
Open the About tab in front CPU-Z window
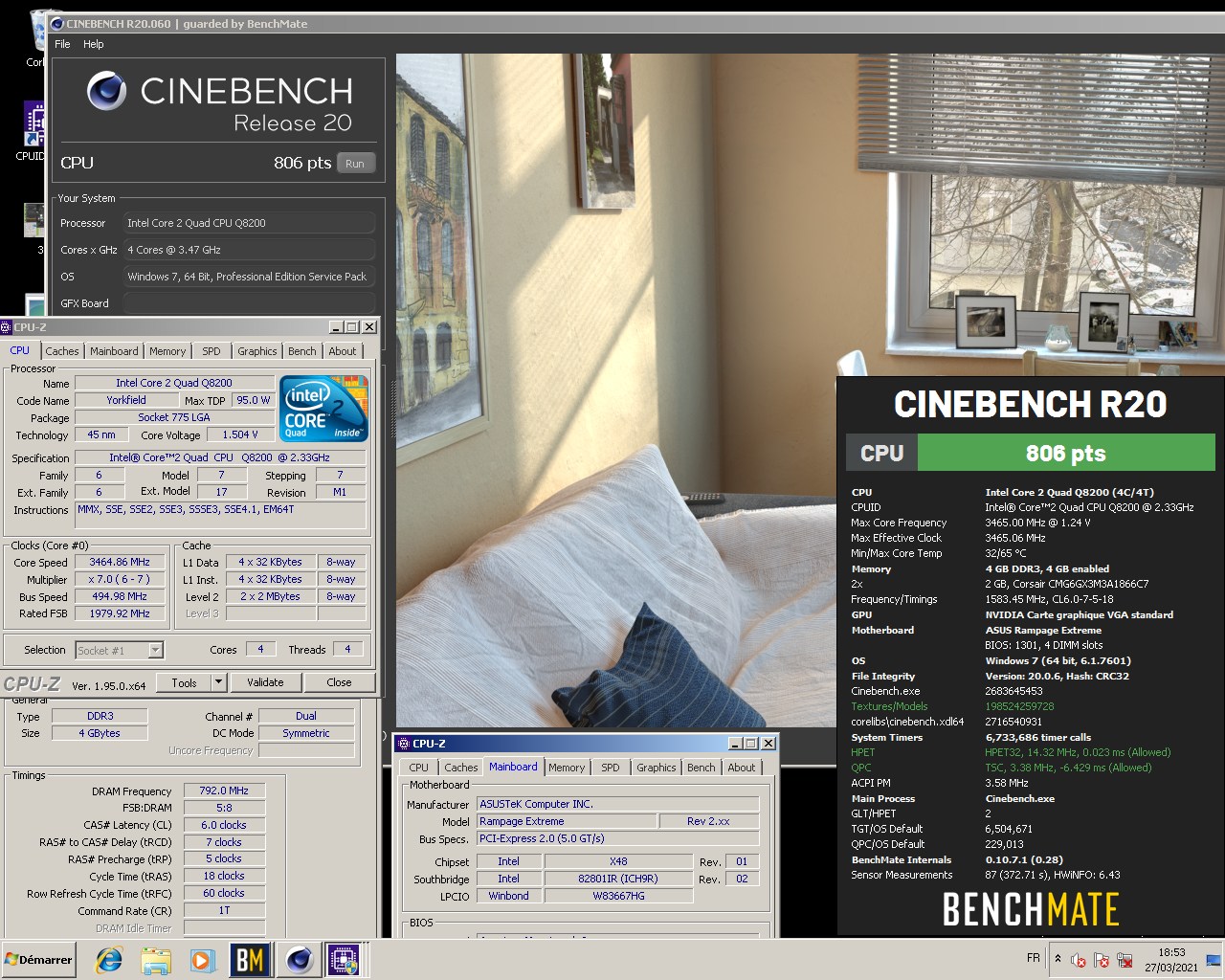[x=343, y=351]
